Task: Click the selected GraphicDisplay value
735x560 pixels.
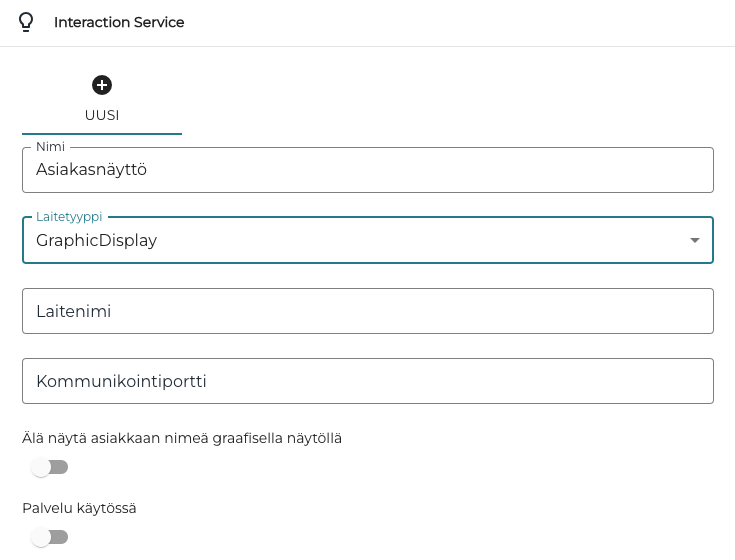Action: tap(97, 240)
